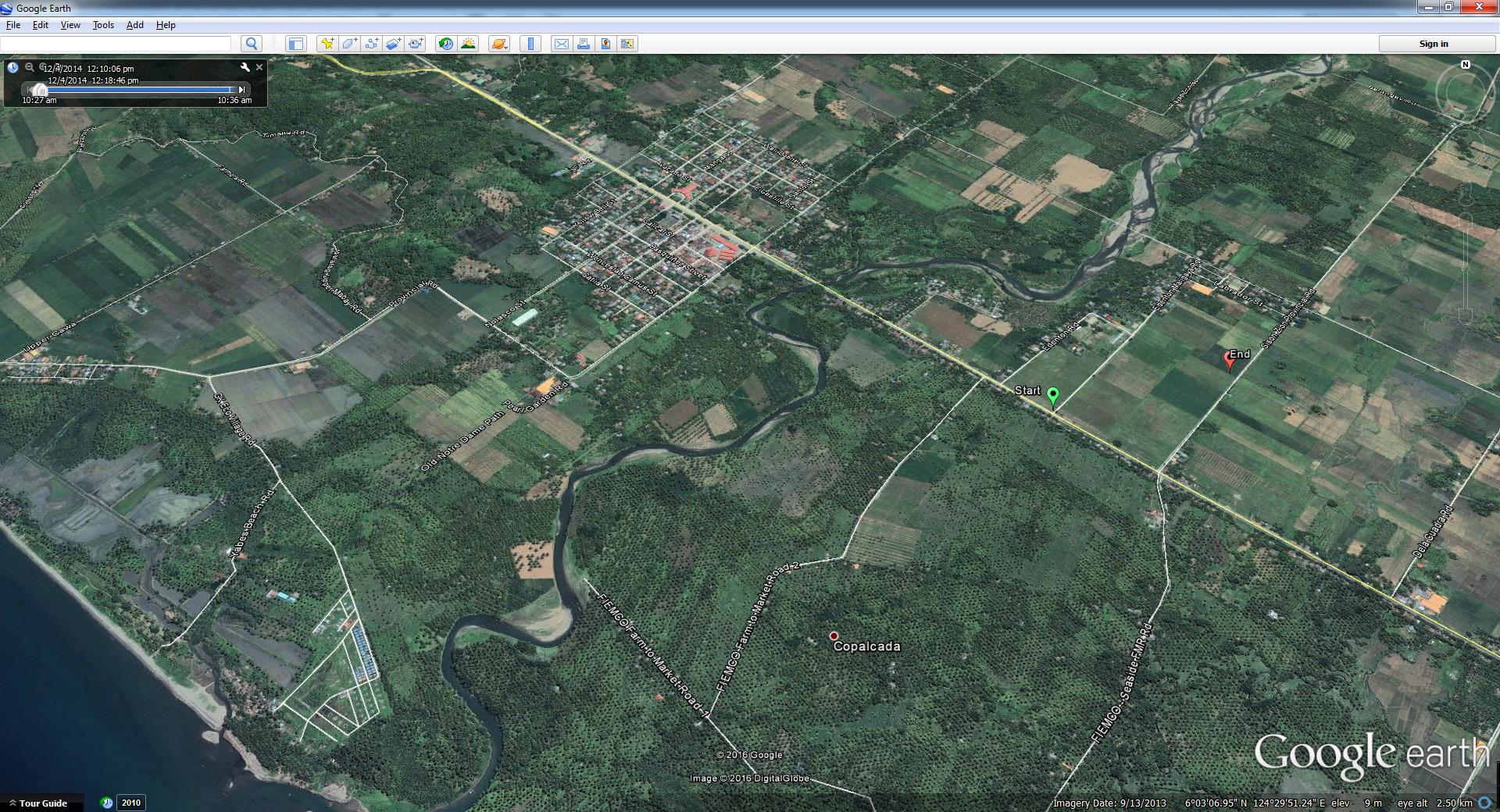Click the GK Eco Village Rd label

click(234, 419)
